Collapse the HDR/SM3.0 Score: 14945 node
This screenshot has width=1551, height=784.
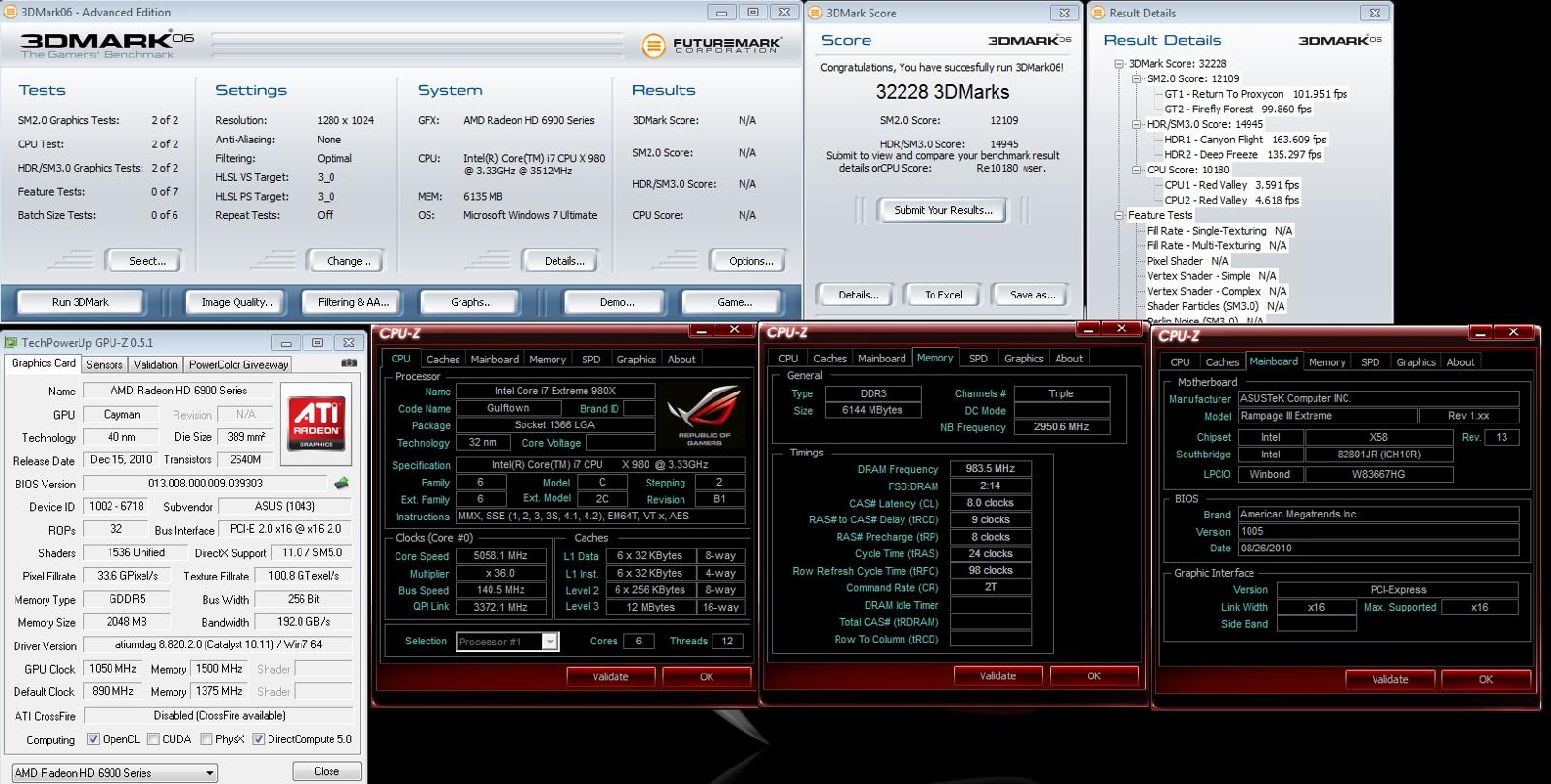[1136, 124]
